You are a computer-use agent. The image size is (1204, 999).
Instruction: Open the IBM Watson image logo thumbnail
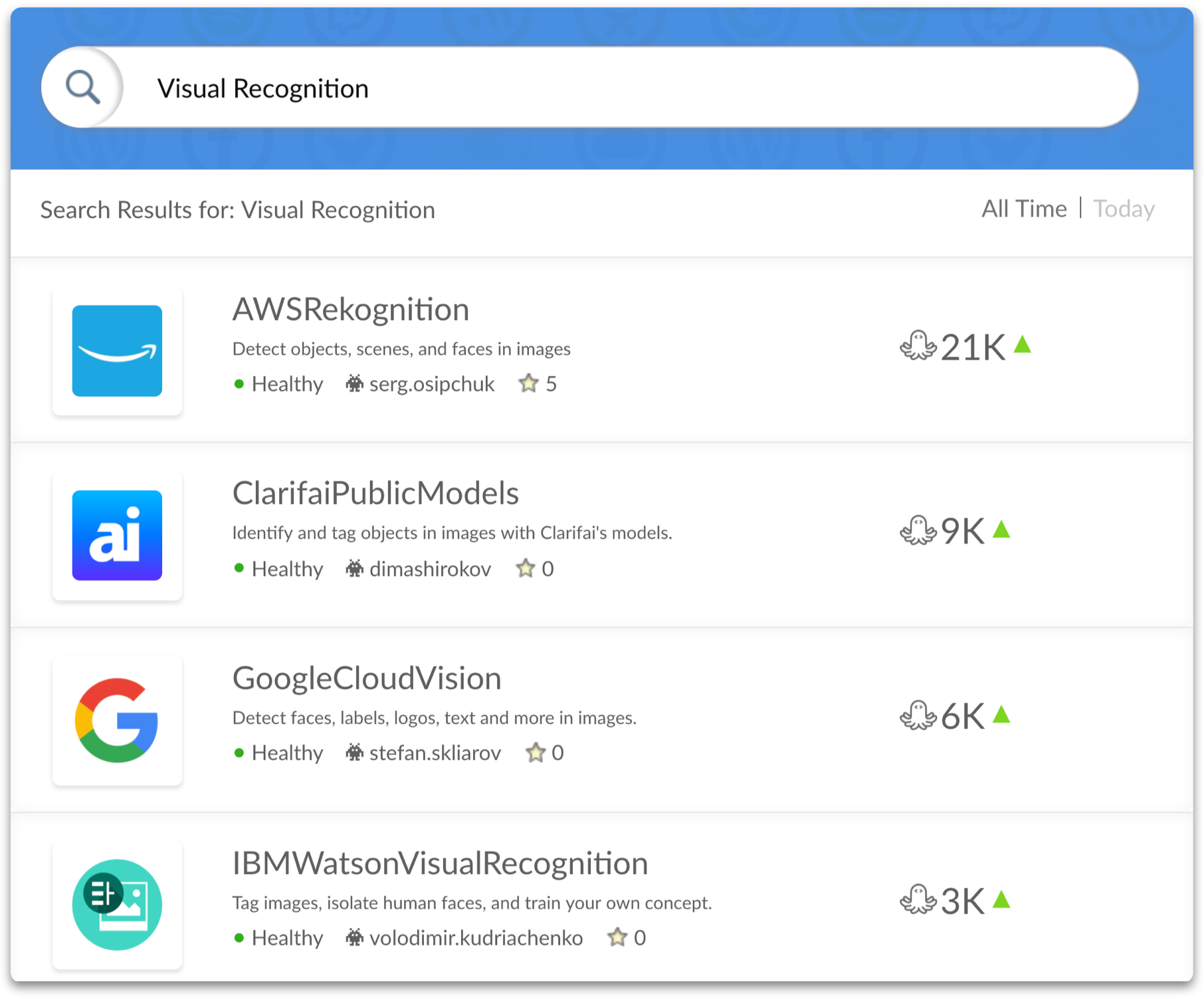click(117, 905)
